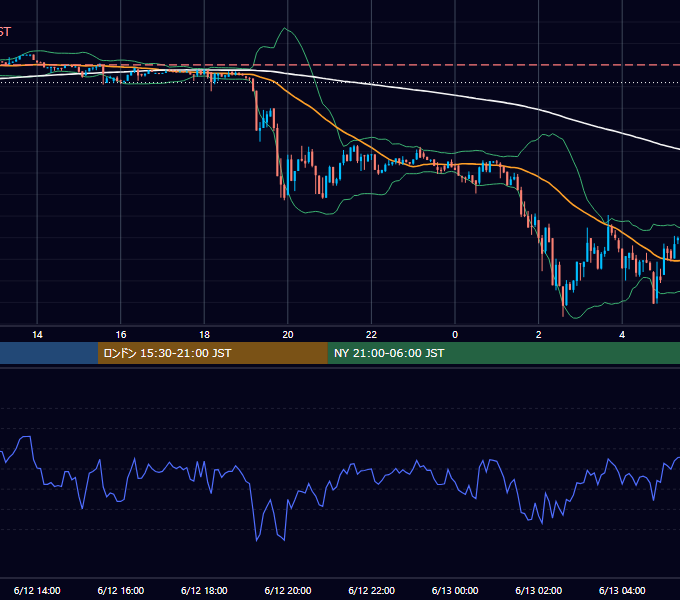Viewport: 680px width, 600px height.
Task: Click the 22 hour label on upper axis
Action: (371, 335)
